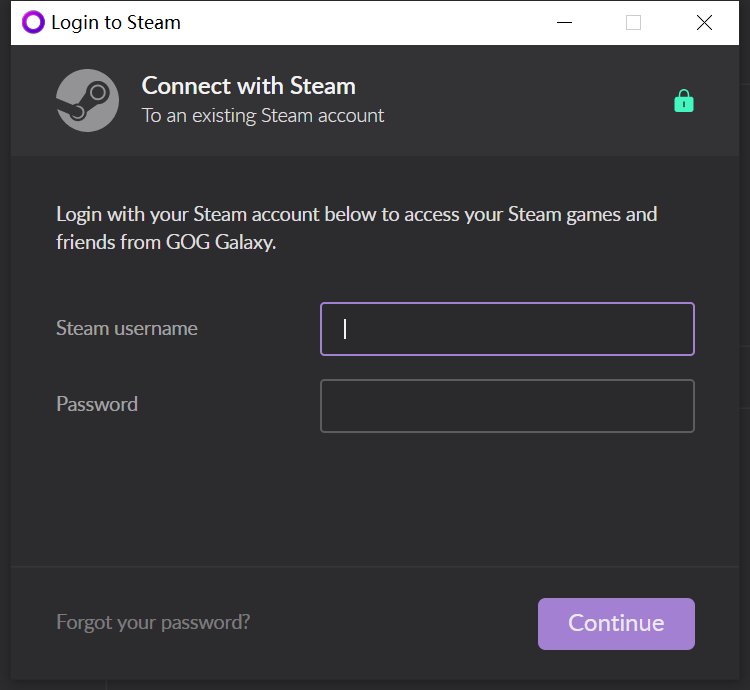750x690 pixels.
Task: Click into the Password input field
Action: coord(507,406)
